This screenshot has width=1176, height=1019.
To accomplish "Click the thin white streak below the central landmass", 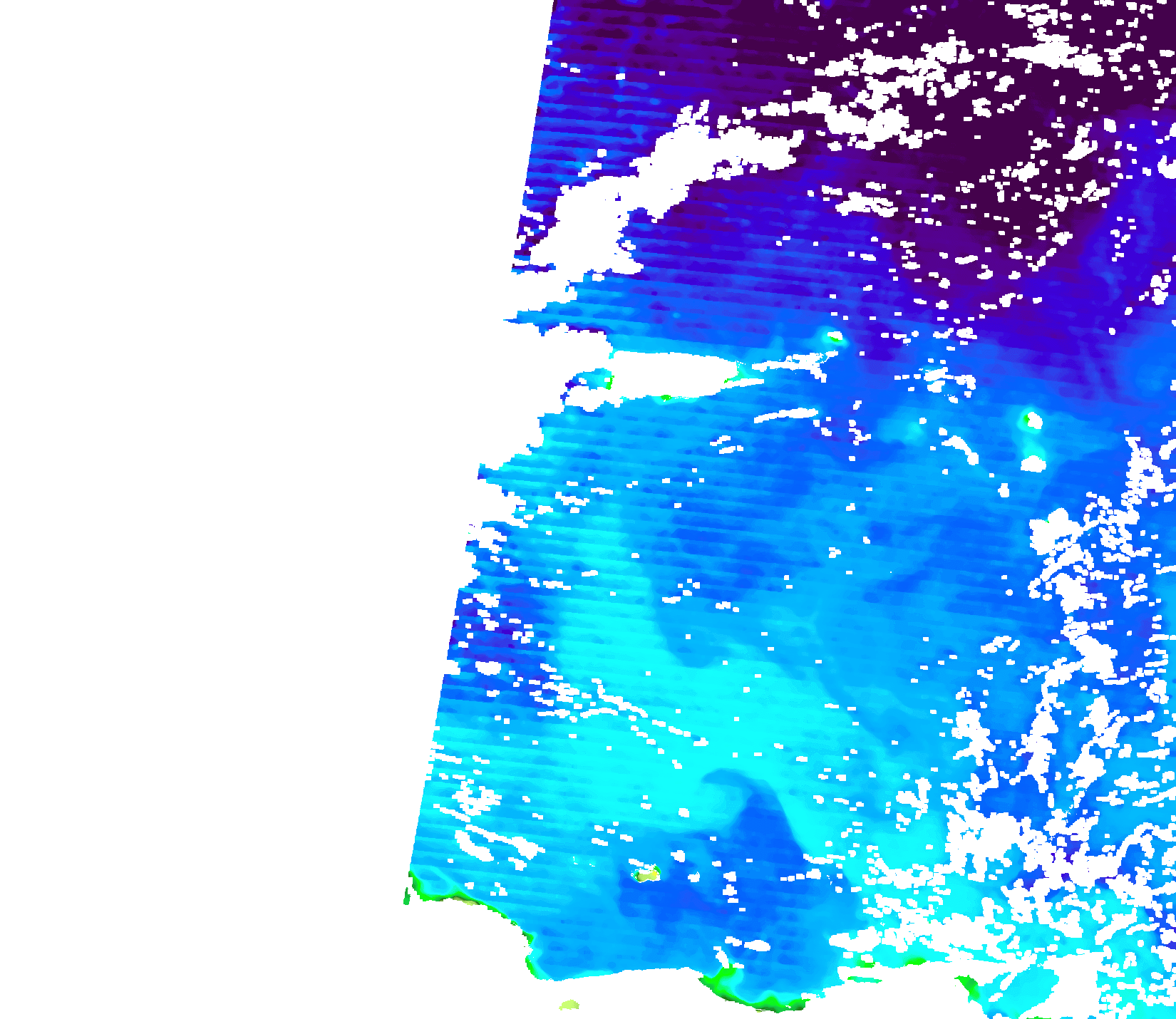I will [785, 414].
